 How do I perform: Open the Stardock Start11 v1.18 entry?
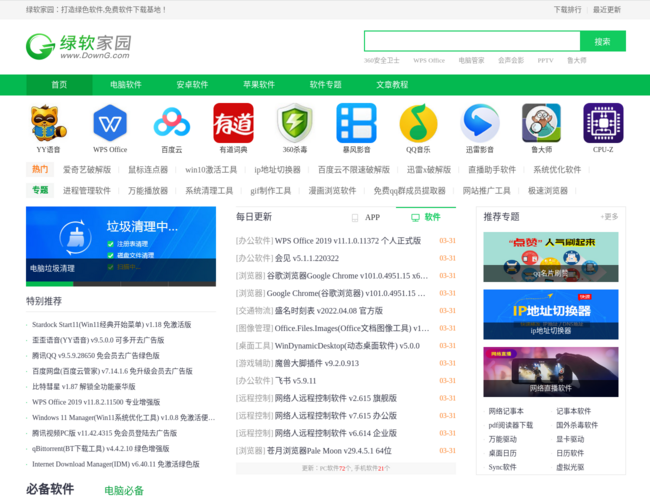pyautogui.click(x=112, y=325)
